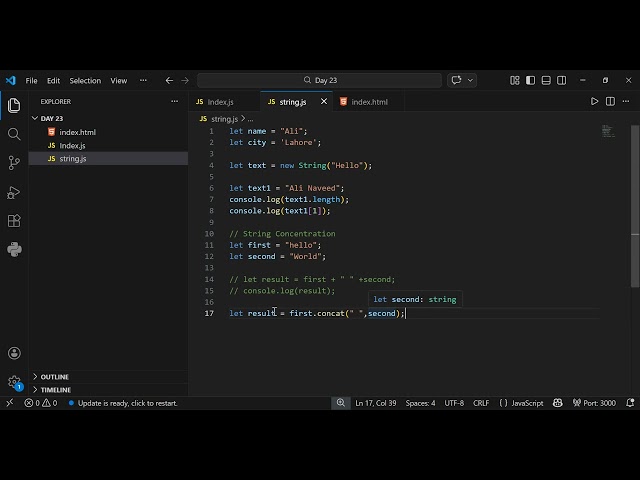Expand the OUTLINE section

109,377
